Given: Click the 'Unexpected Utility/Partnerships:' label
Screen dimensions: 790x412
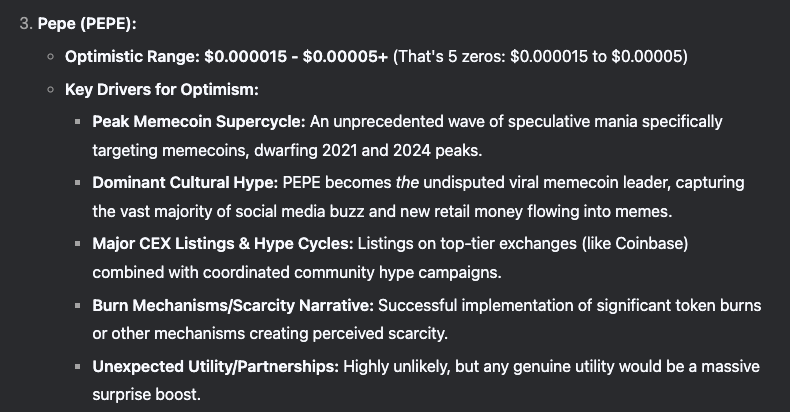Looking at the screenshot, I should tap(216, 367).
